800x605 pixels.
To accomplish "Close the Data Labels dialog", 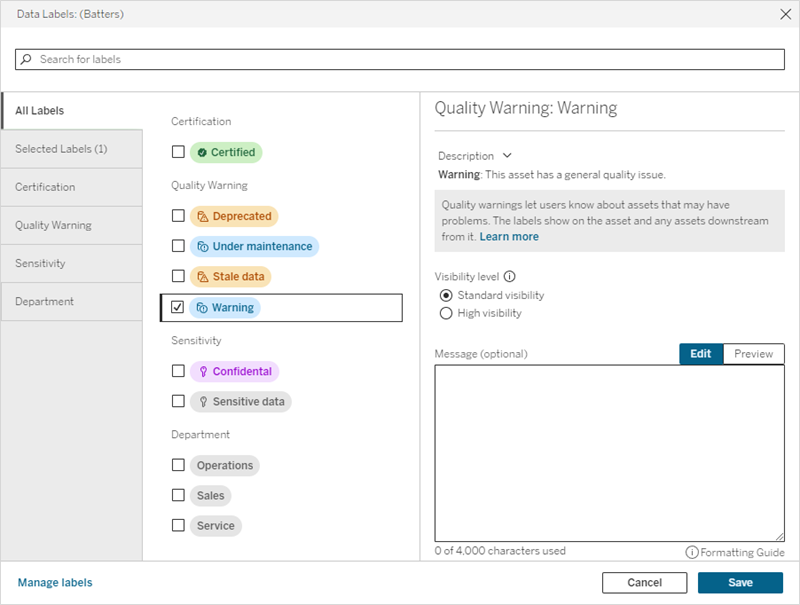I will click(x=786, y=14).
